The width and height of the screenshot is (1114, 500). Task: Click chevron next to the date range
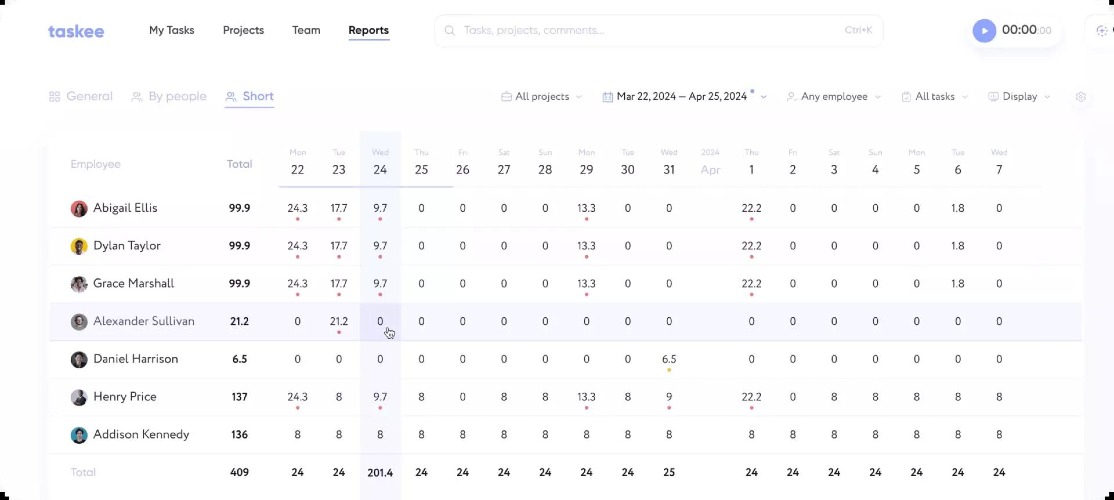pyautogui.click(x=764, y=97)
